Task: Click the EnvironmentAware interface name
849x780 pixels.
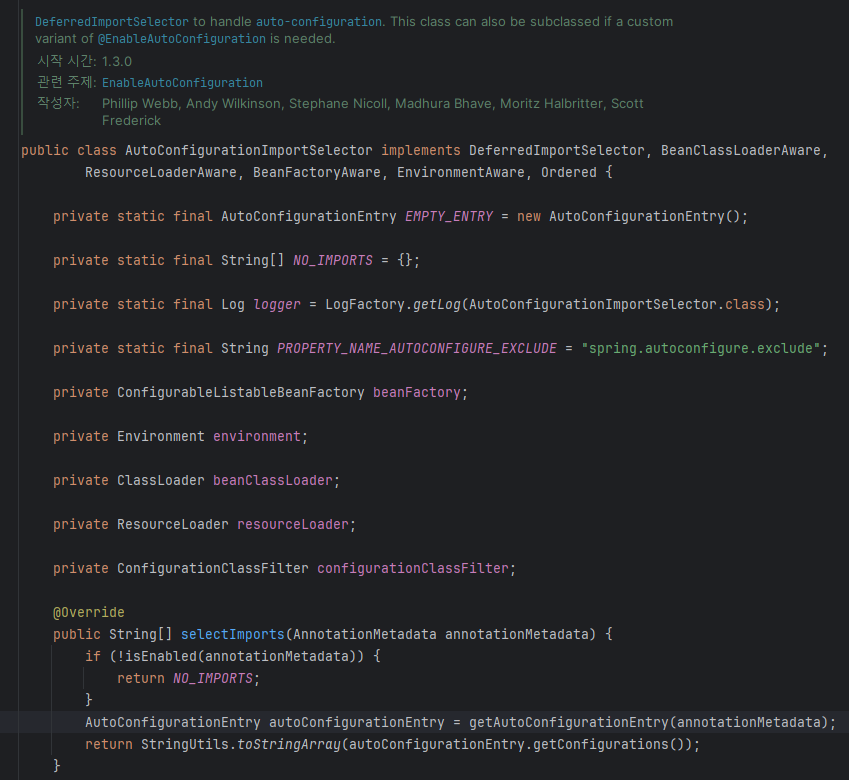Action: point(461,173)
